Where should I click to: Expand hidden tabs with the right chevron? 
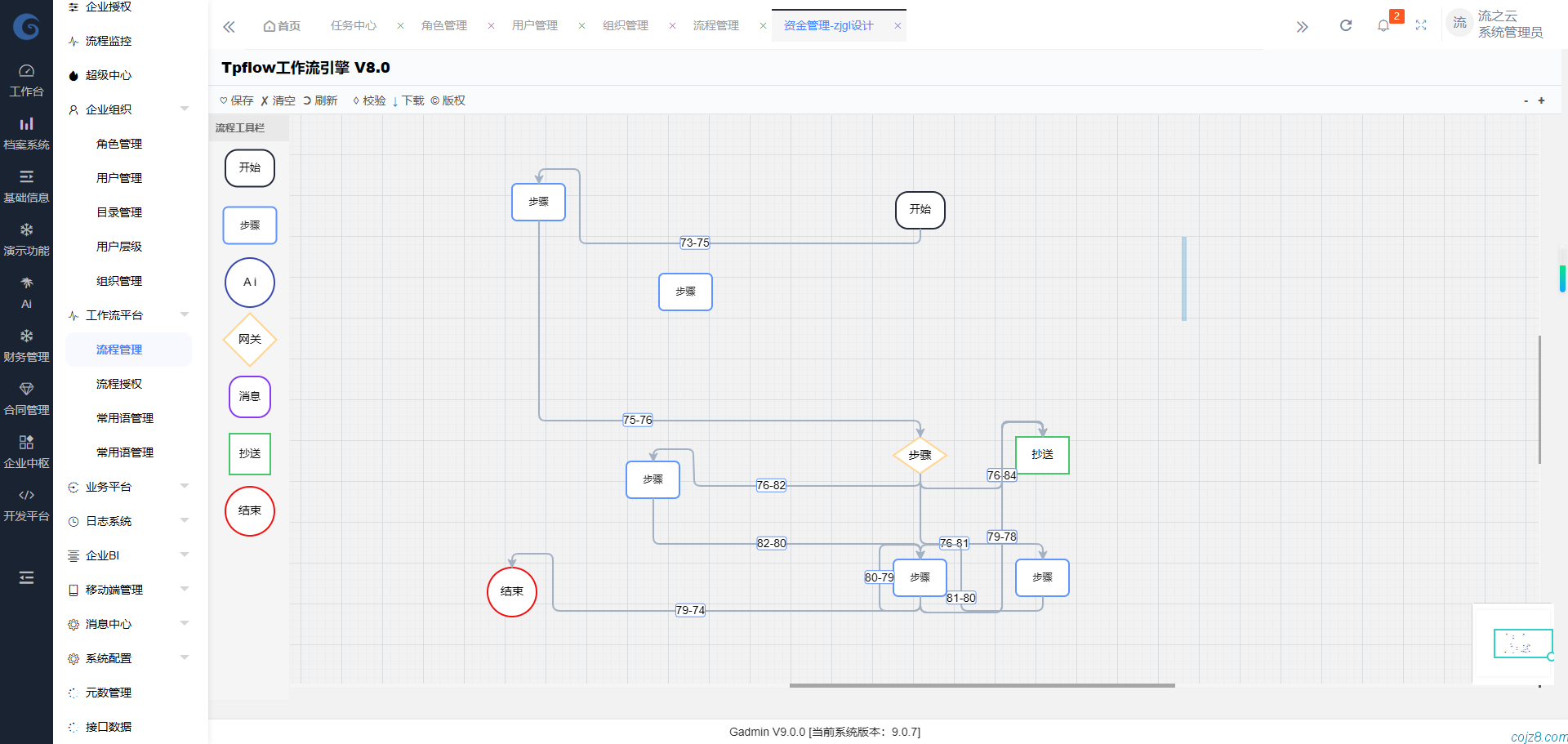pos(1302,25)
